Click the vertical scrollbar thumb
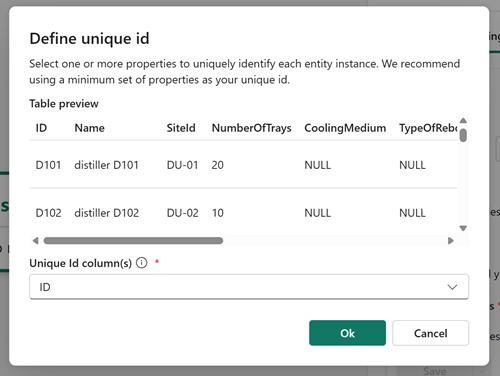The image size is (500, 376). tap(463, 135)
